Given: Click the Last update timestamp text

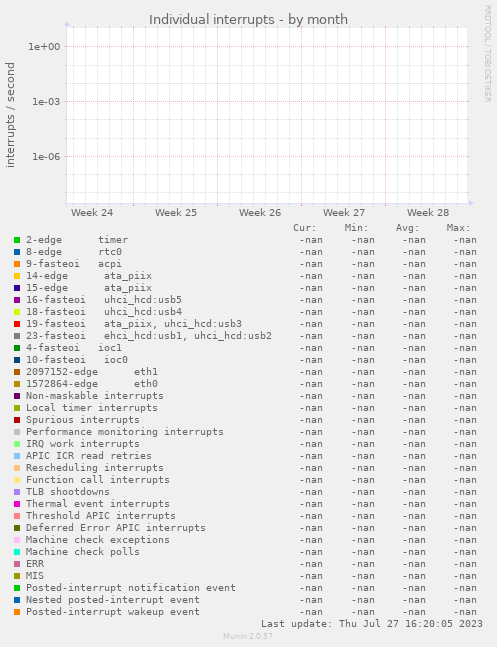Looking at the screenshot, I should [372, 623].
